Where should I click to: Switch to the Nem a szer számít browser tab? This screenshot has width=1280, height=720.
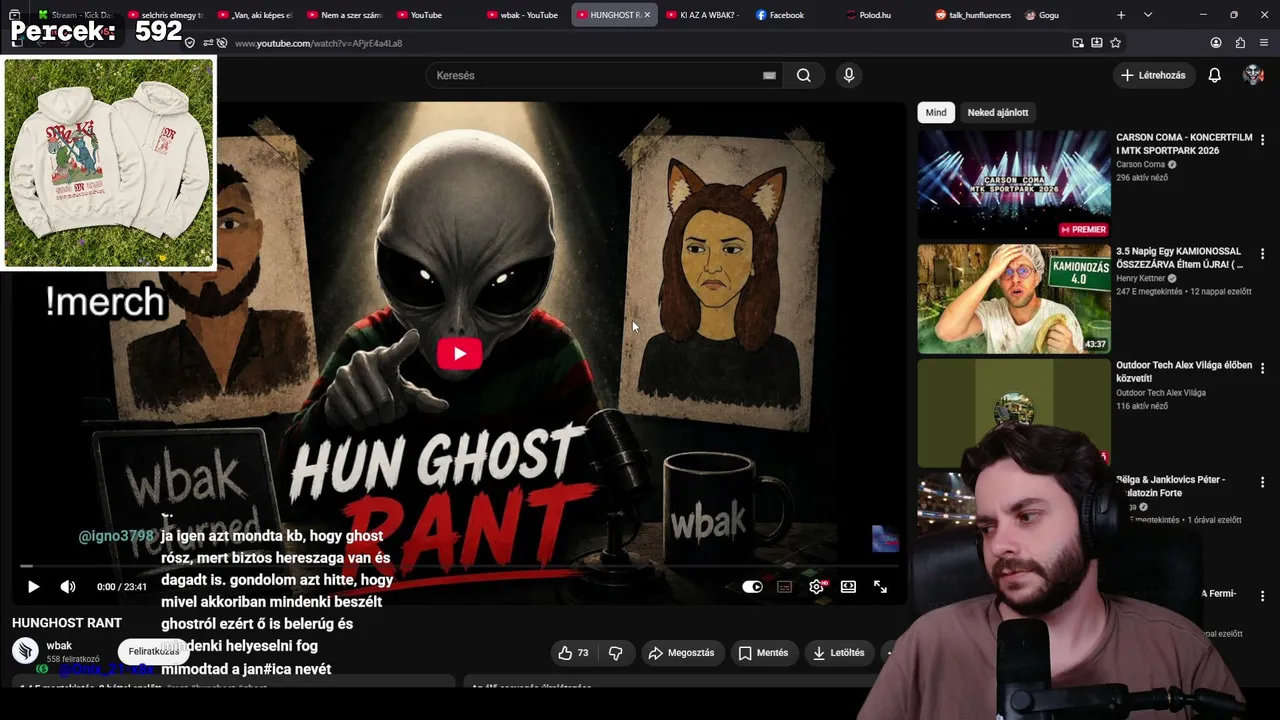tap(344, 15)
